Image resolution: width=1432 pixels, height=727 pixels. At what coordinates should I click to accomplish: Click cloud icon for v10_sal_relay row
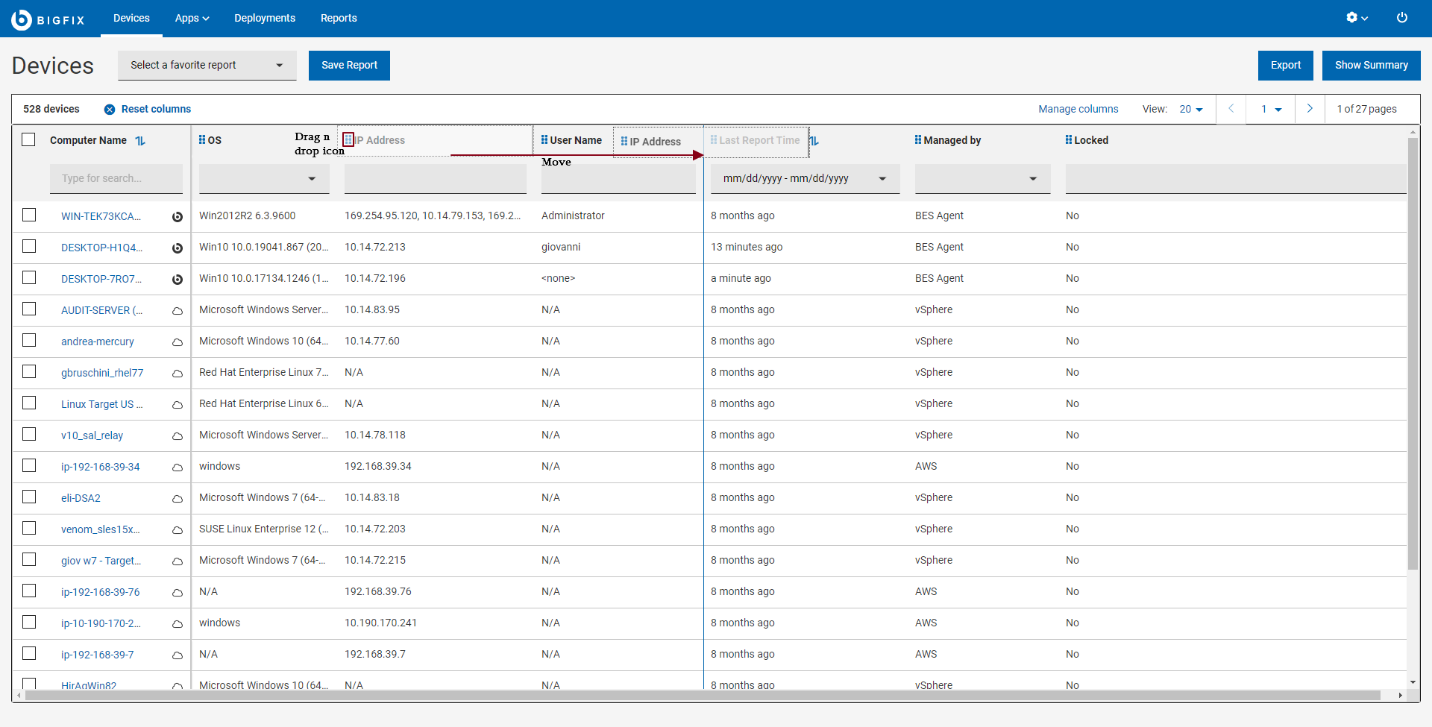click(178, 436)
